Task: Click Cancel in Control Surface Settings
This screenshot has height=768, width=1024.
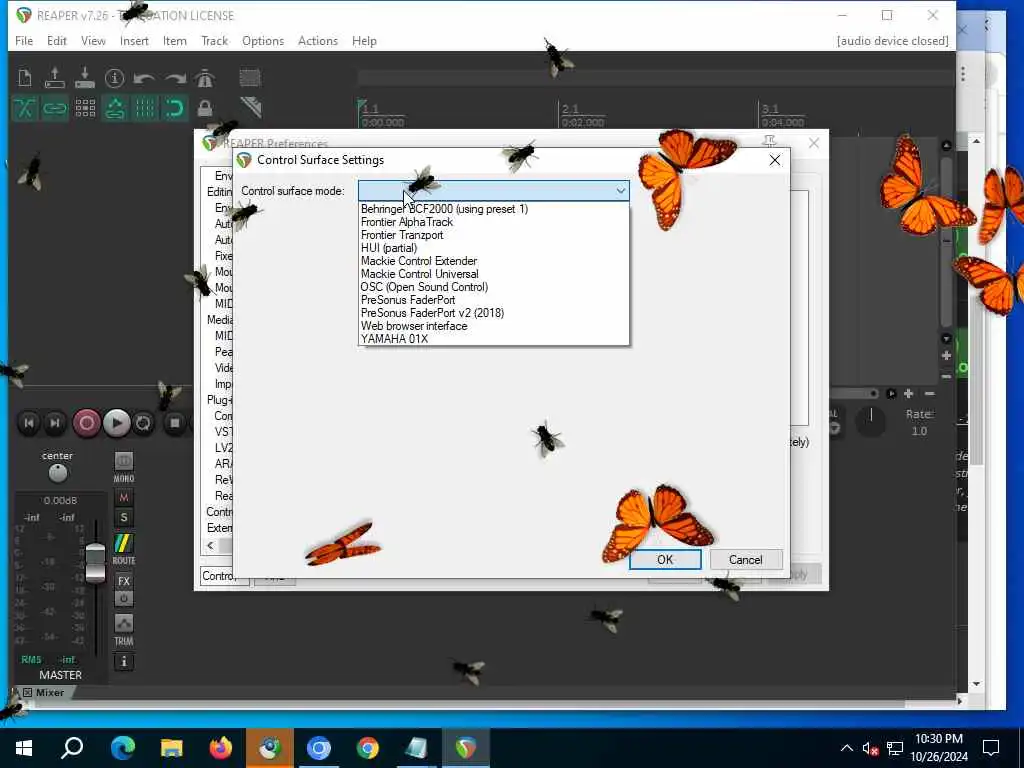Action: click(746, 560)
